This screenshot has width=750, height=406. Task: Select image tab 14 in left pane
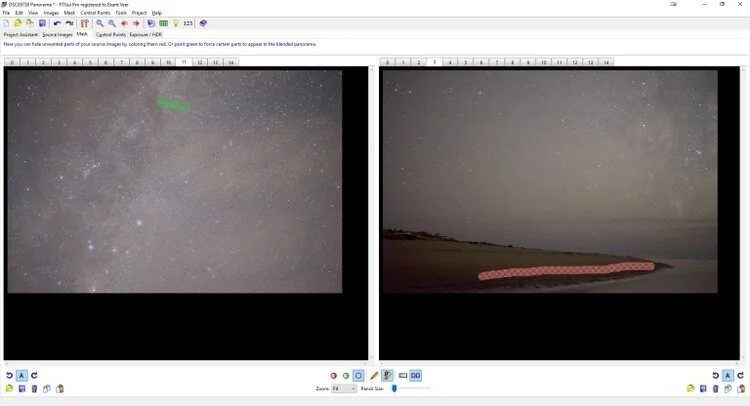[231, 62]
